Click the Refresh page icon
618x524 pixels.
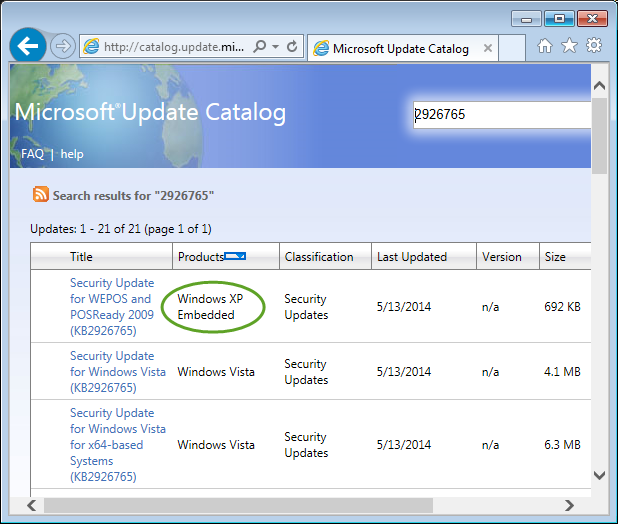point(291,47)
